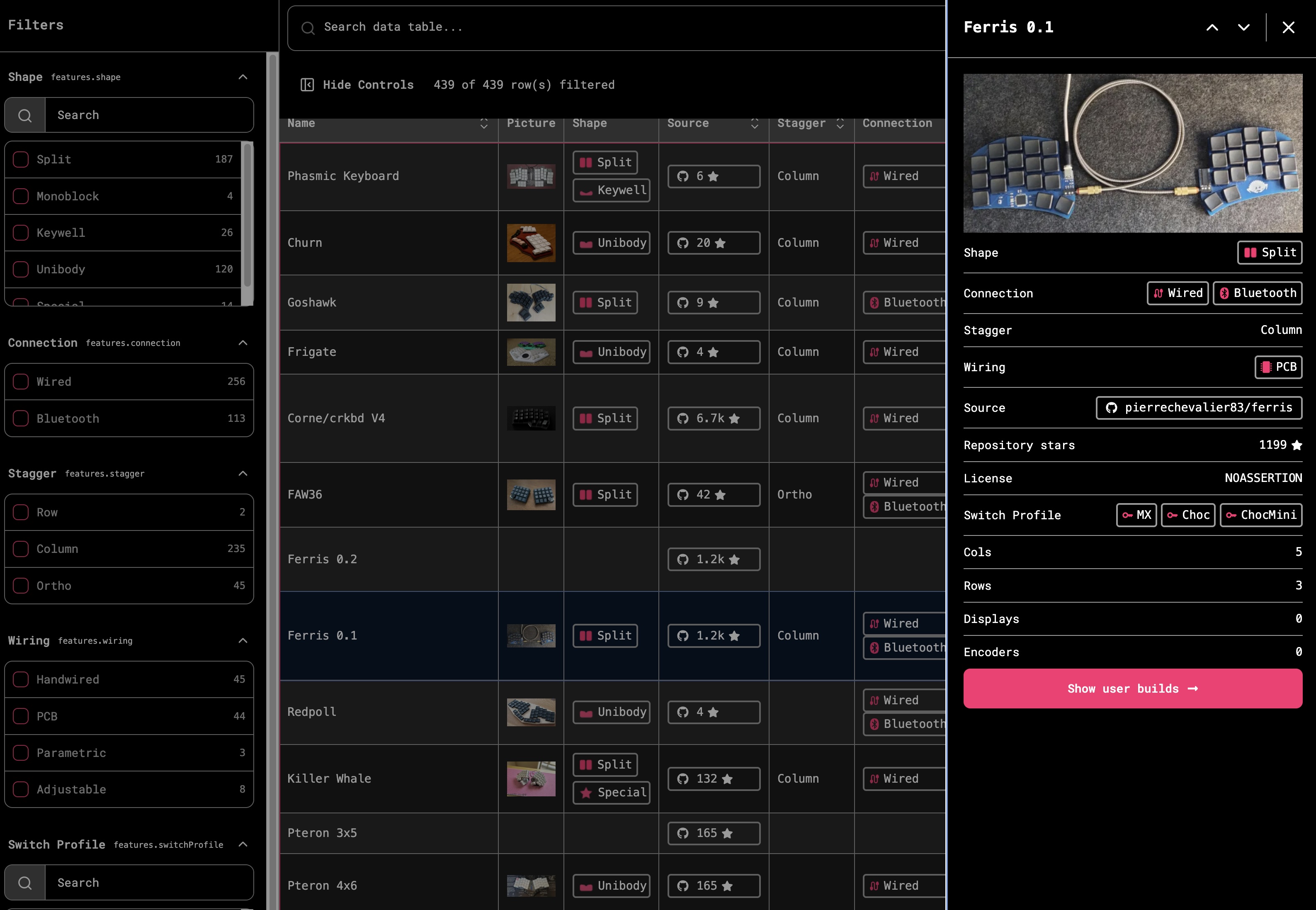The height and width of the screenshot is (910, 1316).
Task: Click the Keywell badge in Phasmic Keyboard row
Action: 611,190
